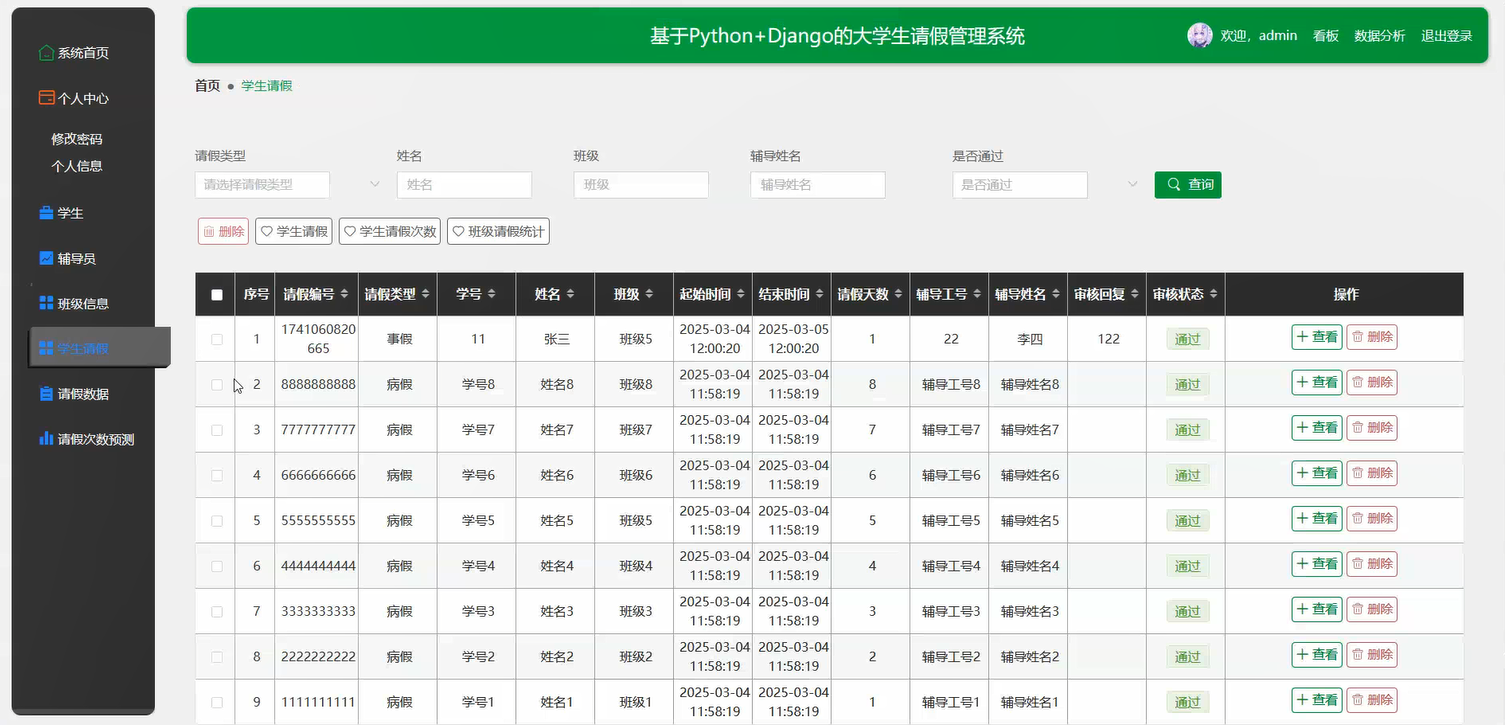Click the 辅导姓名 search input field
Image resolution: width=1505 pixels, height=725 pixels.
click(x=818, y=185)
